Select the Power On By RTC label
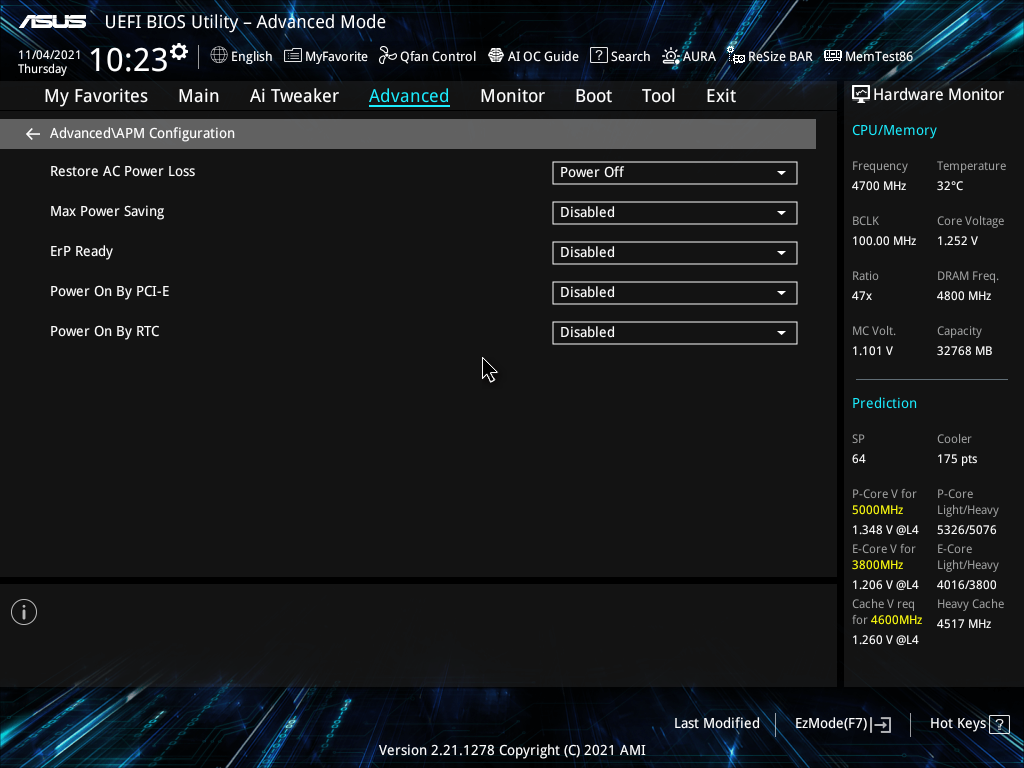 tap(104, 331)
